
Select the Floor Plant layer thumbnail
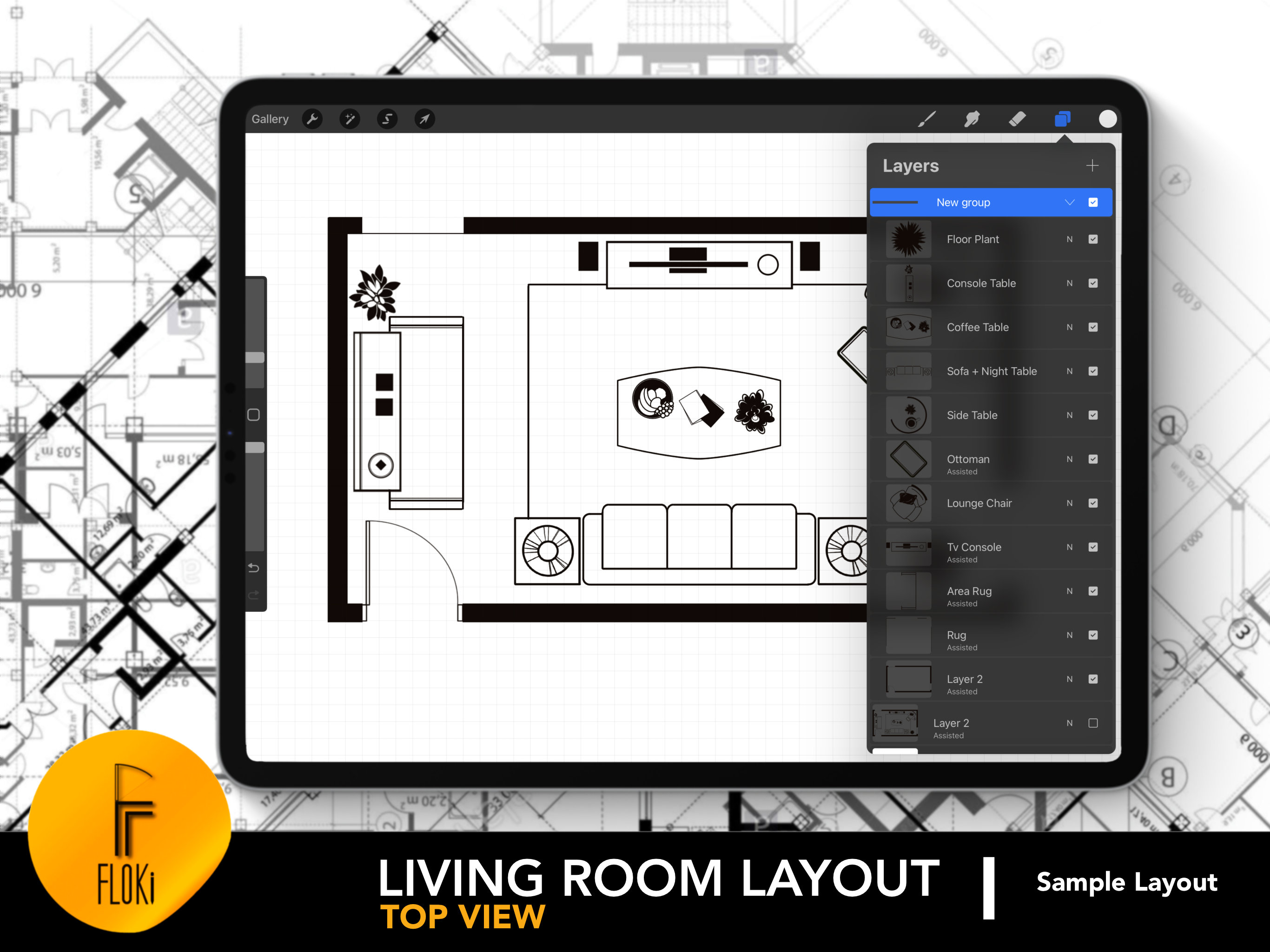point(908,239)
